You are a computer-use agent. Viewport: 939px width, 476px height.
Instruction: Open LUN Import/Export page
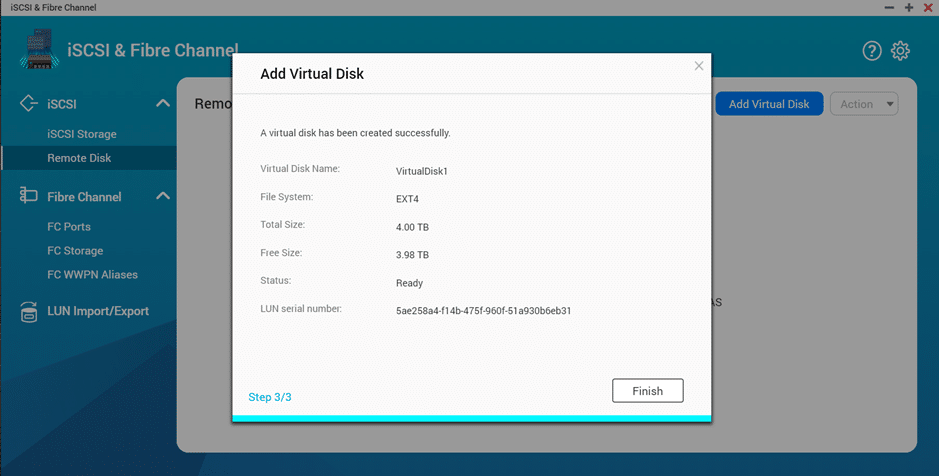pyautogui.click(x=98, y=311)
